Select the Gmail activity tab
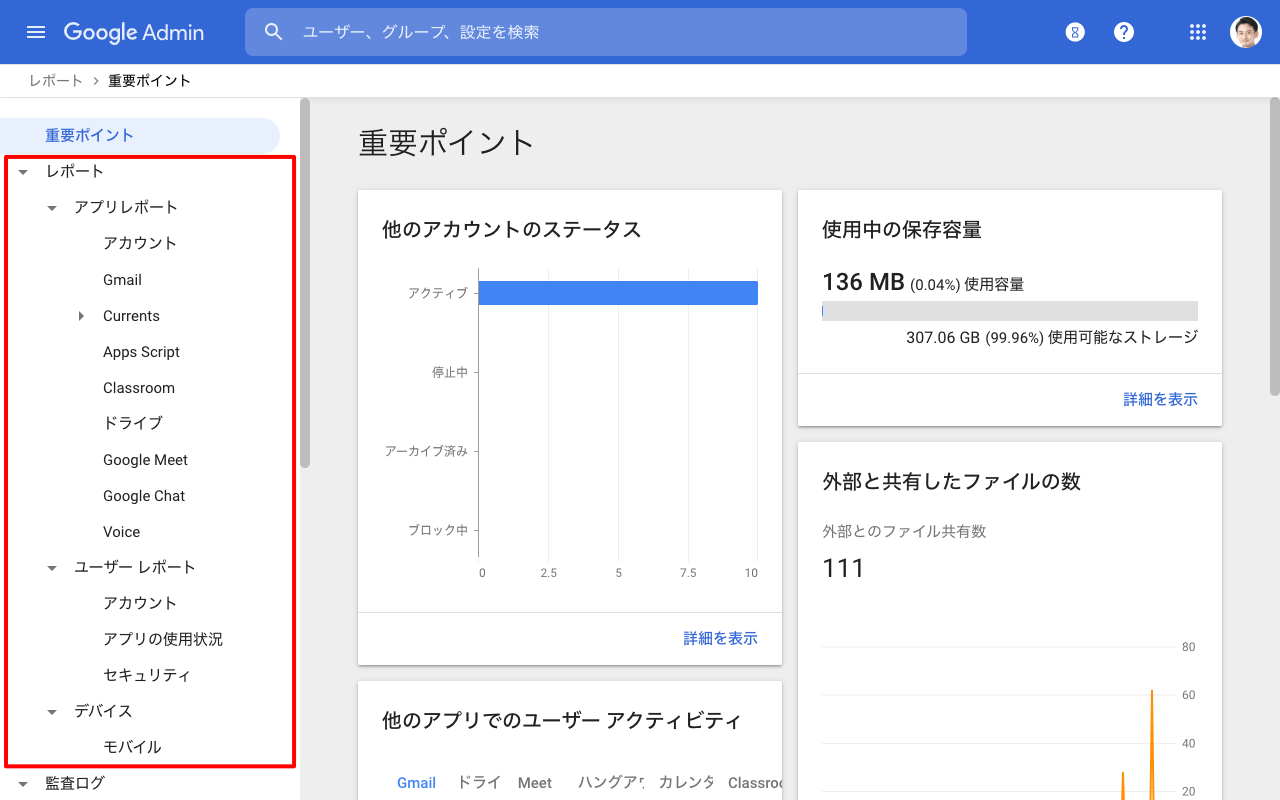The image size is (1280, 800). 416,783
